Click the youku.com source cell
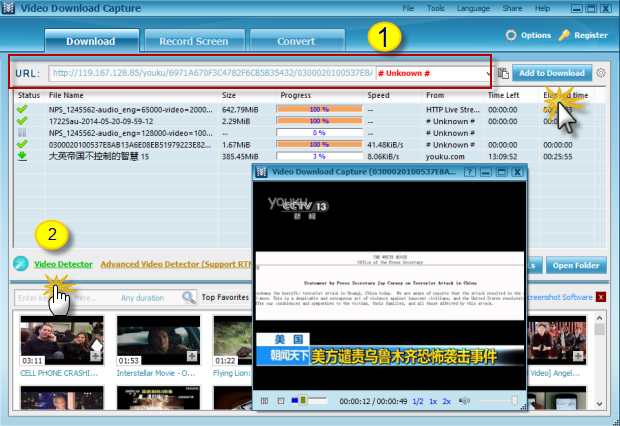The height and width of the screenshot is (426, 620). point(445,157)
